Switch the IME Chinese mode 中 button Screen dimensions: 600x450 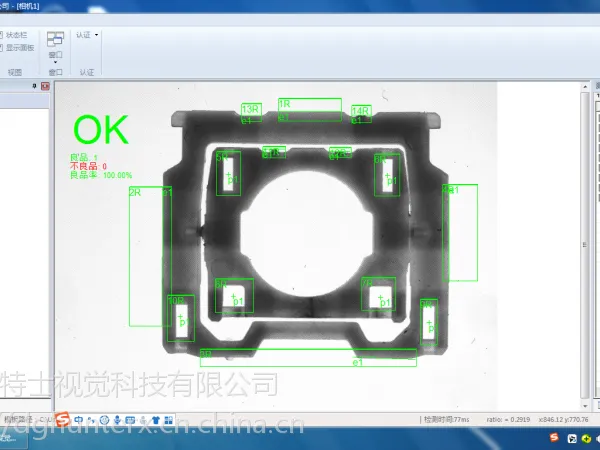point(78,420)
